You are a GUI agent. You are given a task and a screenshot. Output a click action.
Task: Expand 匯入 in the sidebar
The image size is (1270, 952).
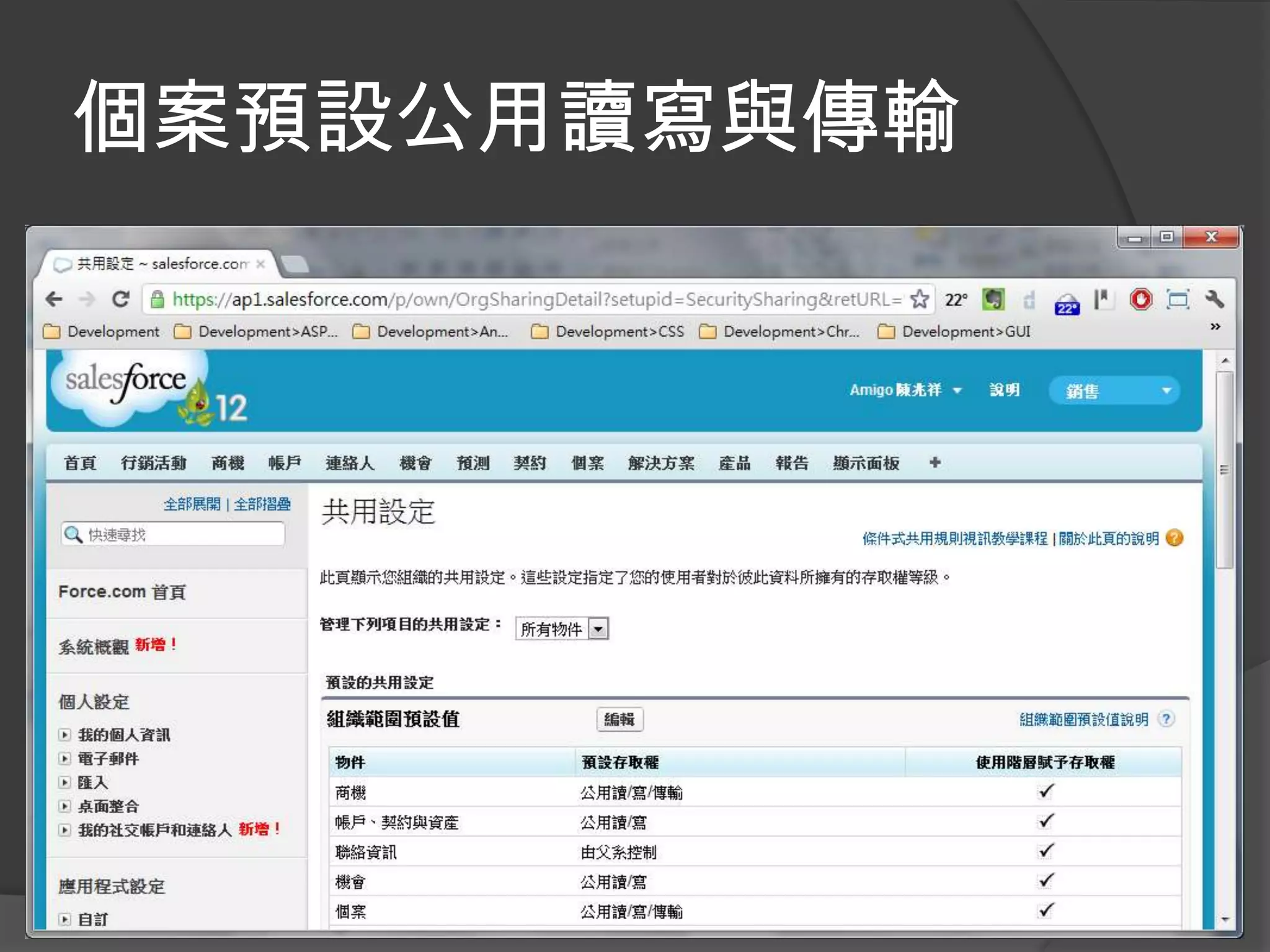(x=64, y=782)
